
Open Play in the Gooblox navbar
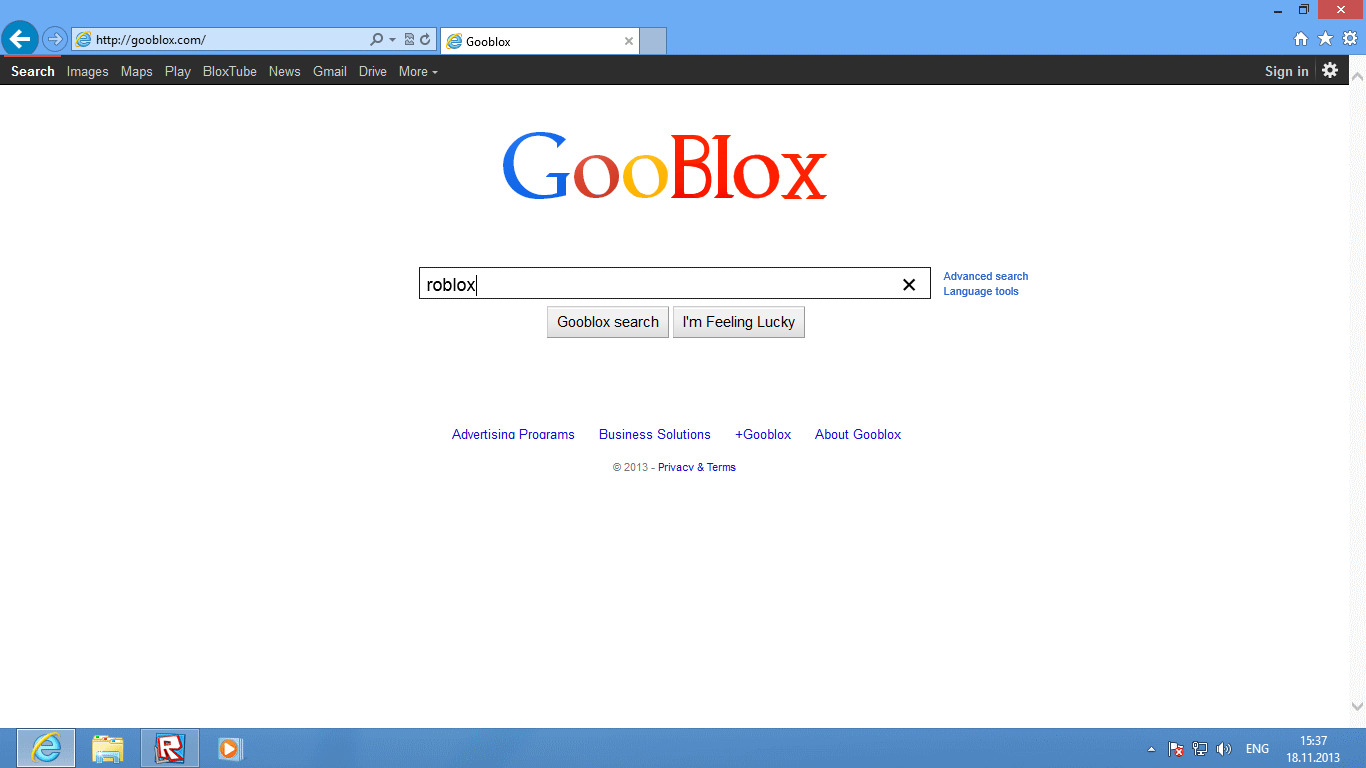click(178, 71)
